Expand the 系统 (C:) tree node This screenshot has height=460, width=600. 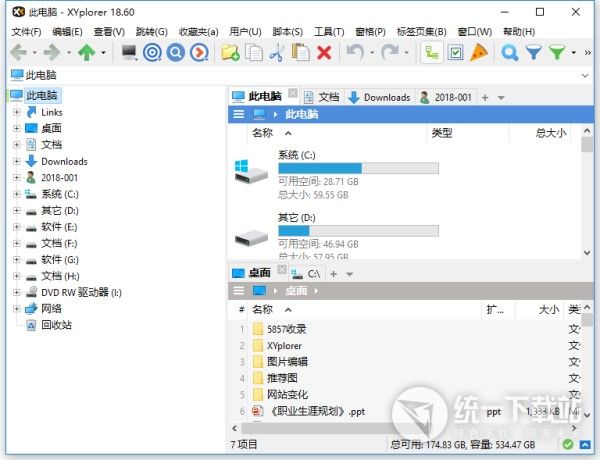[x=16, y=194]
